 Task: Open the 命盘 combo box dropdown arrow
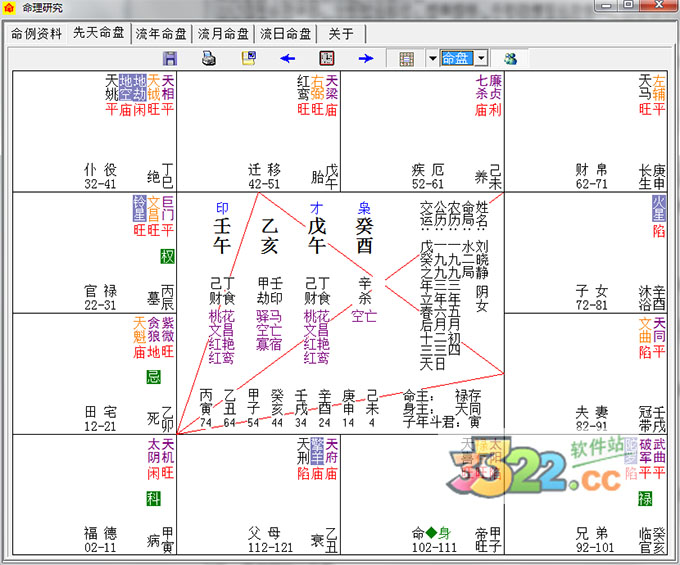click(x=481, y=58)
